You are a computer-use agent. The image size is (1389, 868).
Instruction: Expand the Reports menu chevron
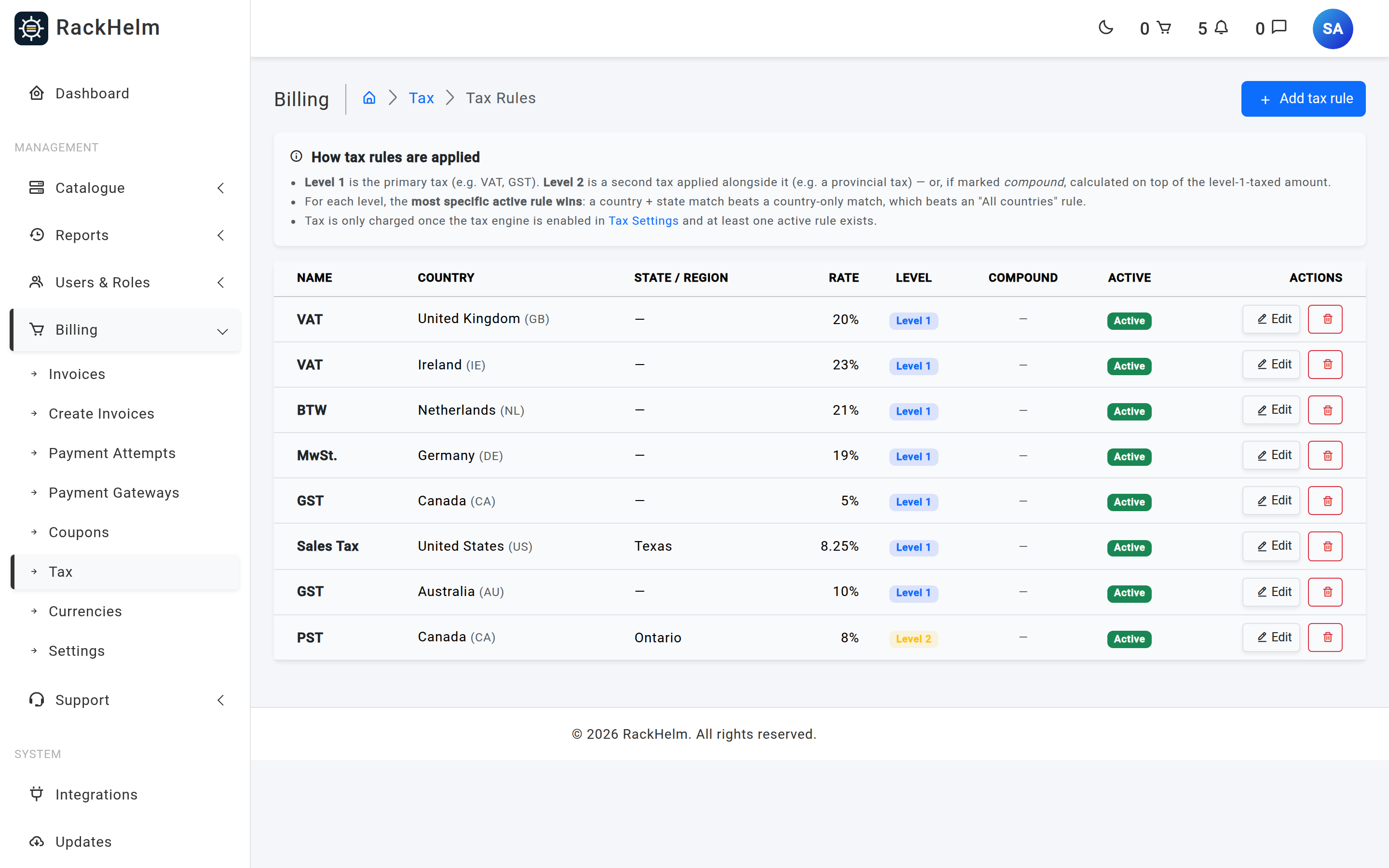point(221,235)
